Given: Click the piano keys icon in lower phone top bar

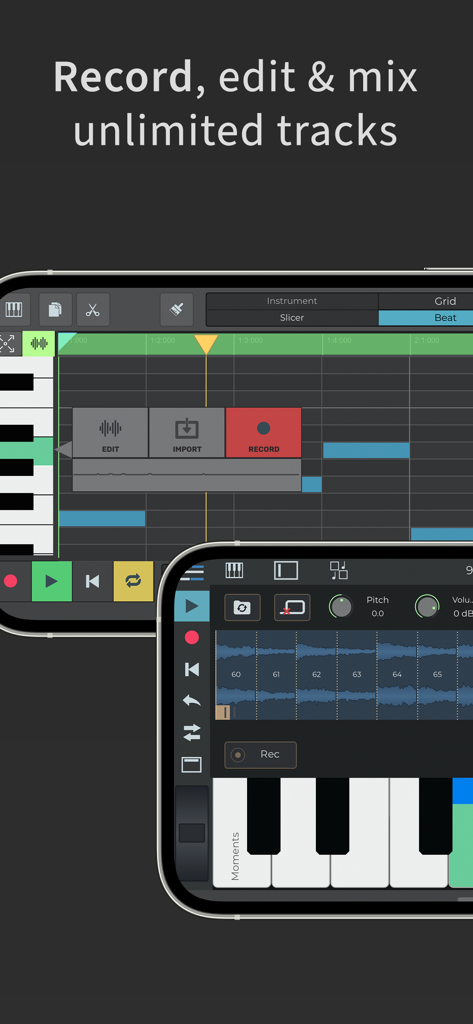Looking at the screenshot, I should 234,570.
